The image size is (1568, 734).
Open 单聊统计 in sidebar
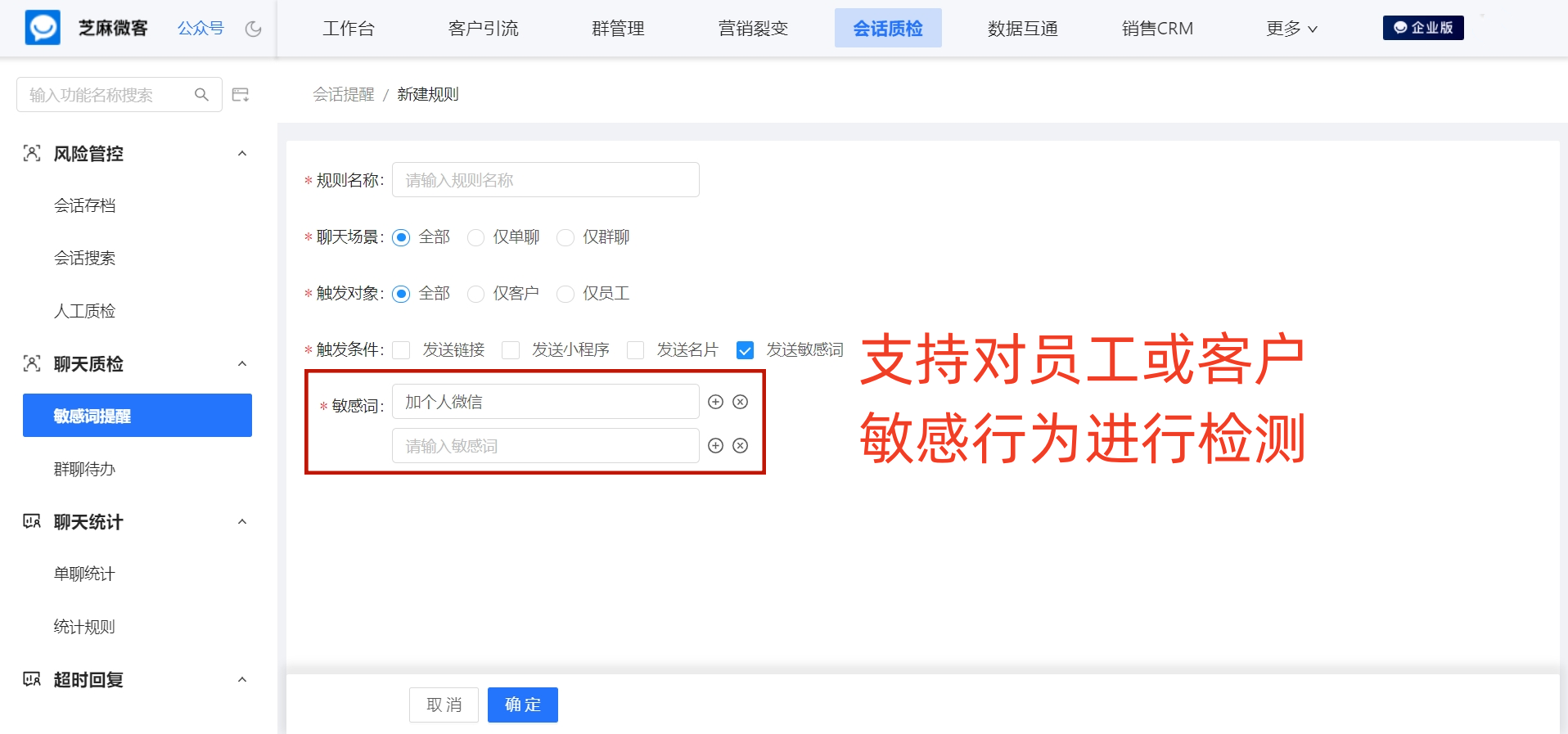coord(85,574)
